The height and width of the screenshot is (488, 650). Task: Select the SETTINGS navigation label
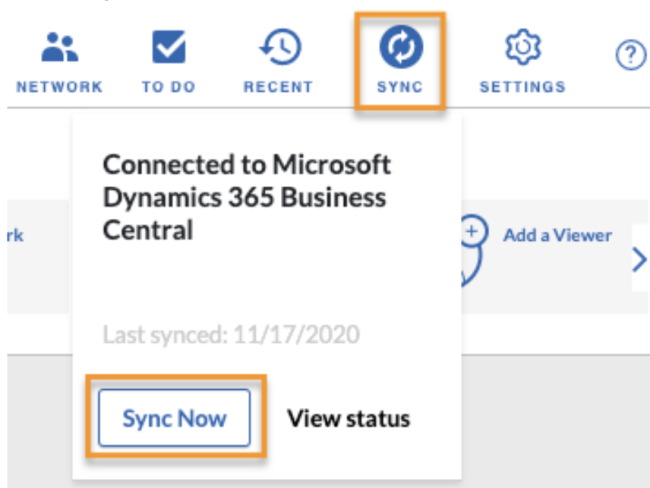(522, 87)
